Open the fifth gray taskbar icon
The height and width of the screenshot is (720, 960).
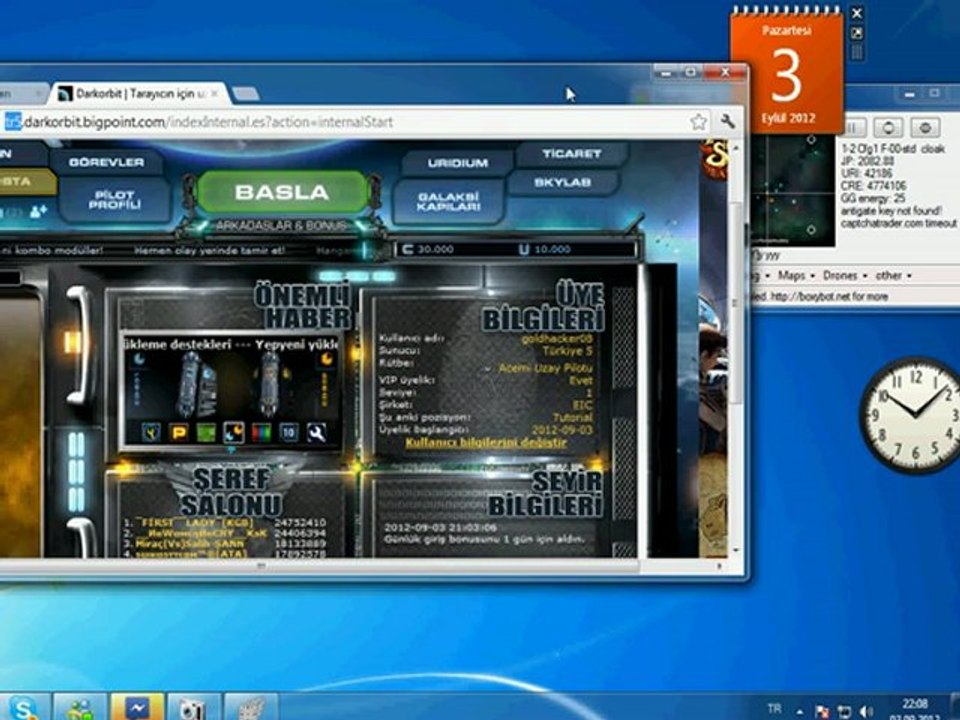click(x=250, y=708)
